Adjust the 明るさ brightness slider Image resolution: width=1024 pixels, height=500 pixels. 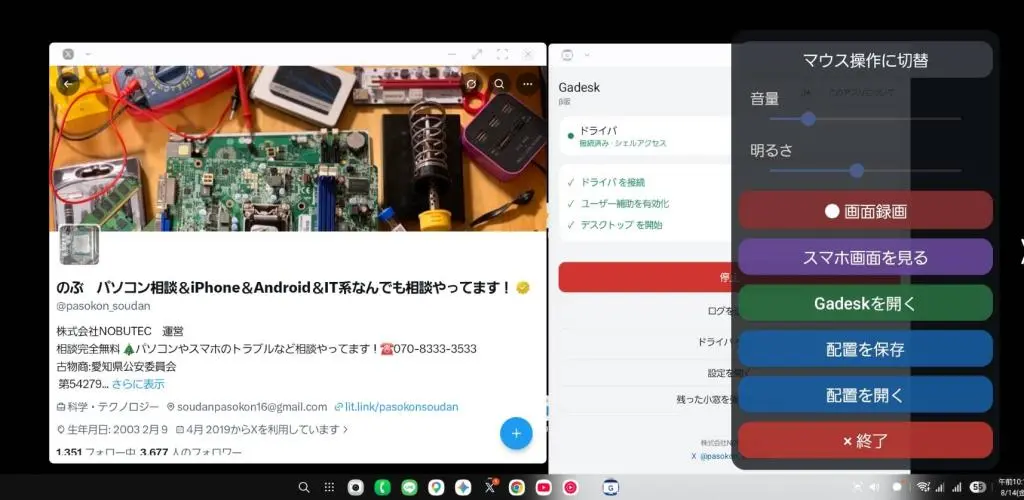tap(865, 171)
